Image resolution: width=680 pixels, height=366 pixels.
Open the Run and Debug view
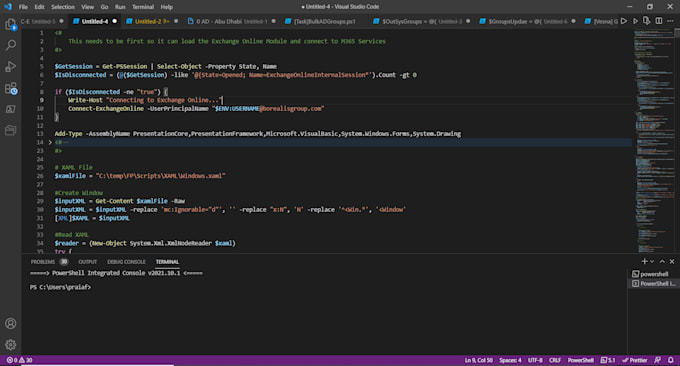coord(10,66)
